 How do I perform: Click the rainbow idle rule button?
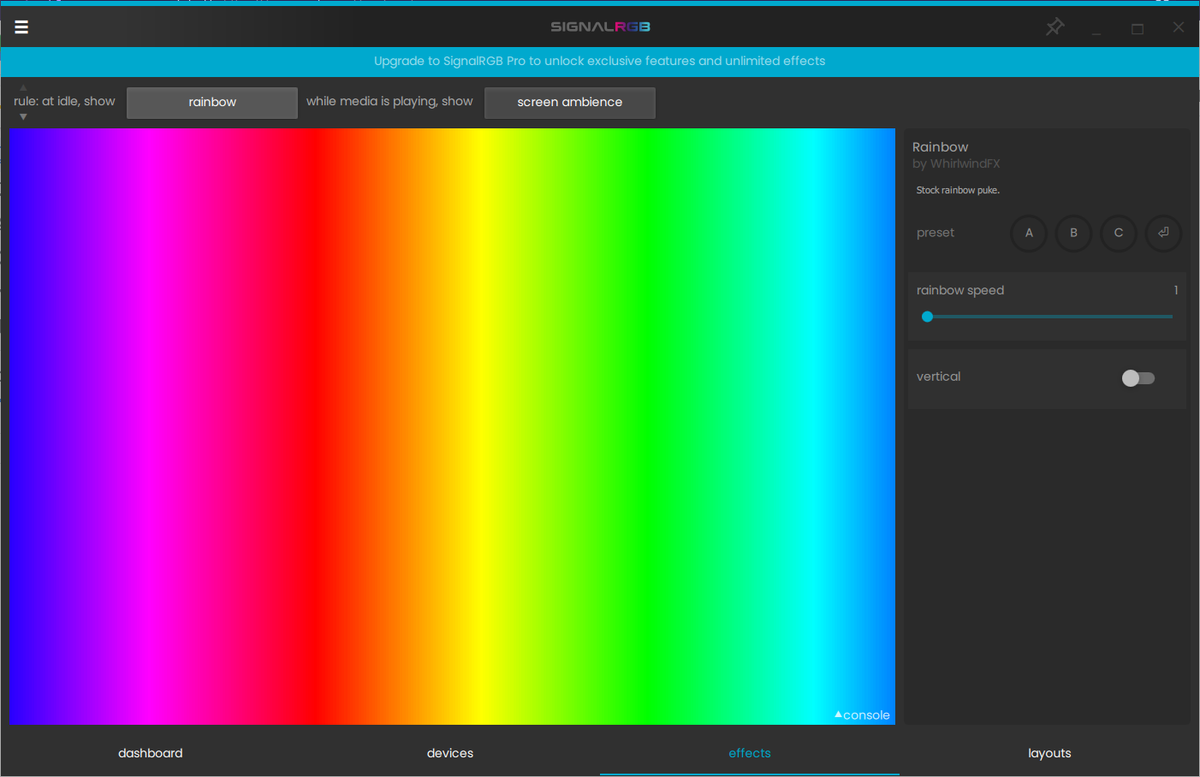click(x=212, y=102)
